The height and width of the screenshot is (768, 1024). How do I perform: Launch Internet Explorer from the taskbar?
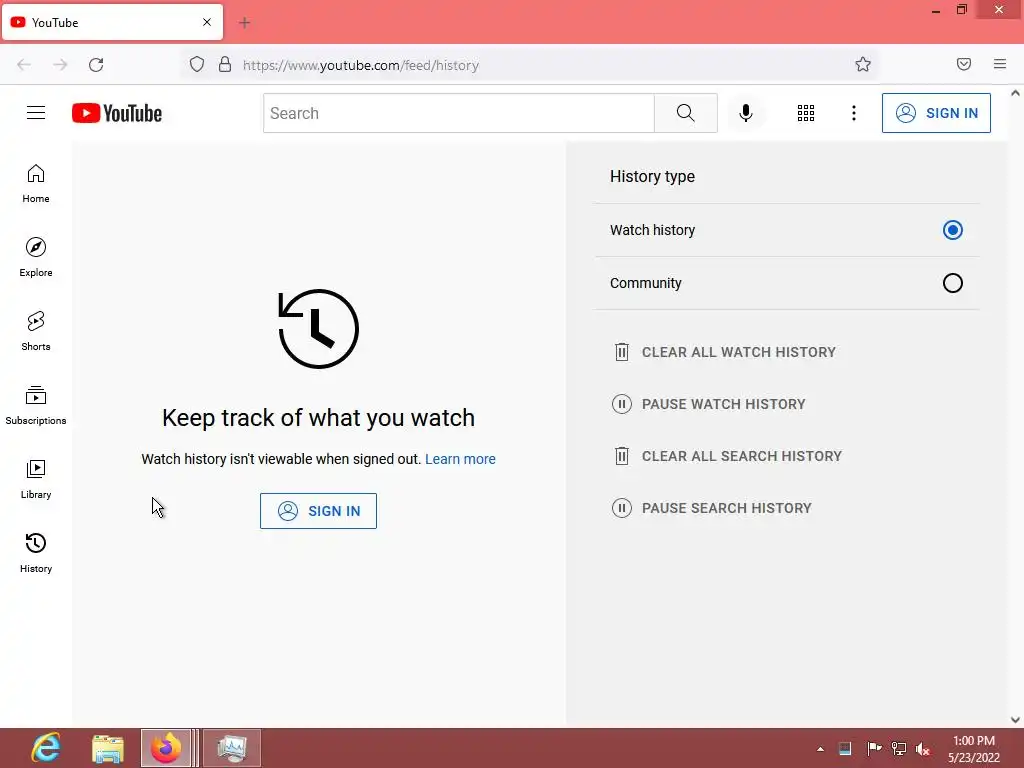(46, 748)
